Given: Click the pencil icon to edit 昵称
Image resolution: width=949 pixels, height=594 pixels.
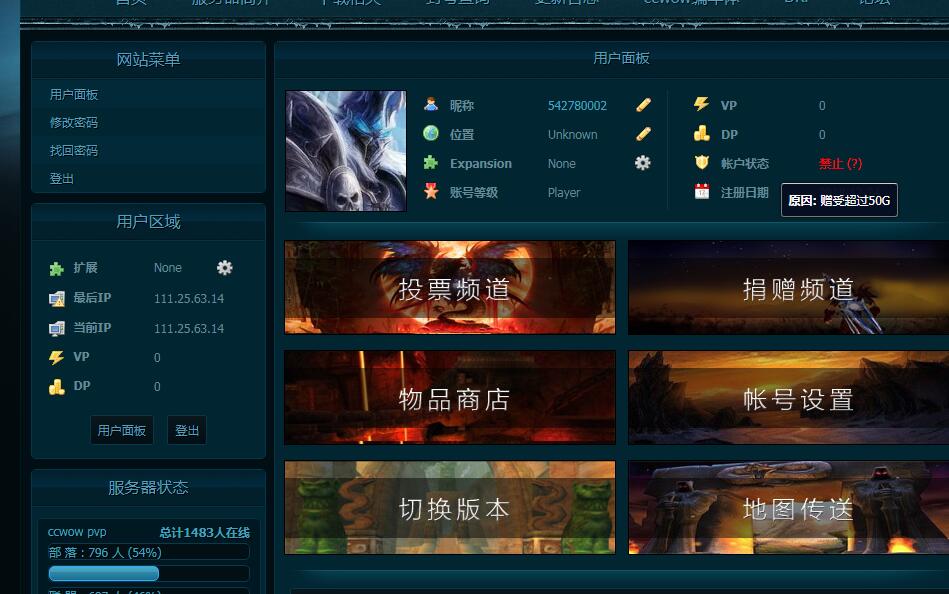Looking at the screenshot, I should (x=643, y=105).
